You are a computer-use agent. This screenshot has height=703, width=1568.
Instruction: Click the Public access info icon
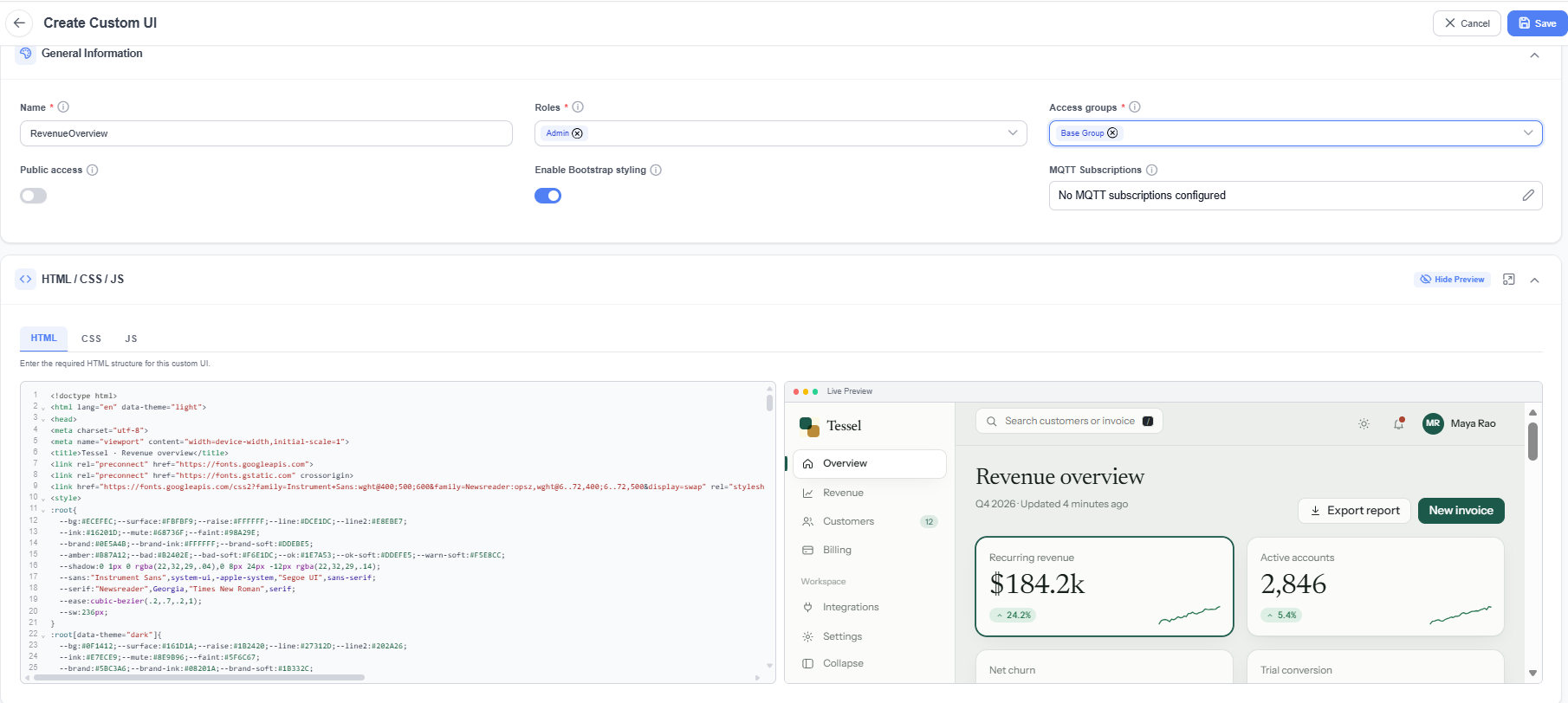pos(93,170)
